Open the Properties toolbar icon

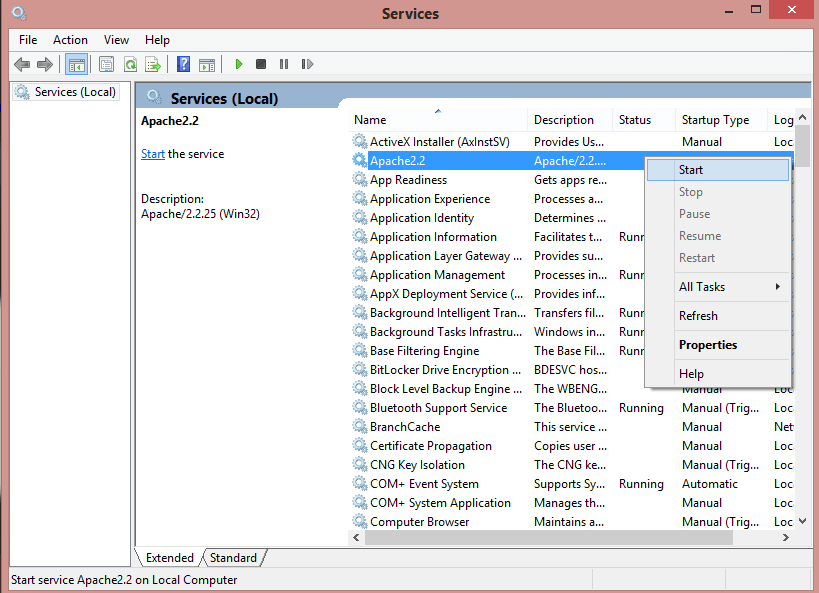coord(106,64)
